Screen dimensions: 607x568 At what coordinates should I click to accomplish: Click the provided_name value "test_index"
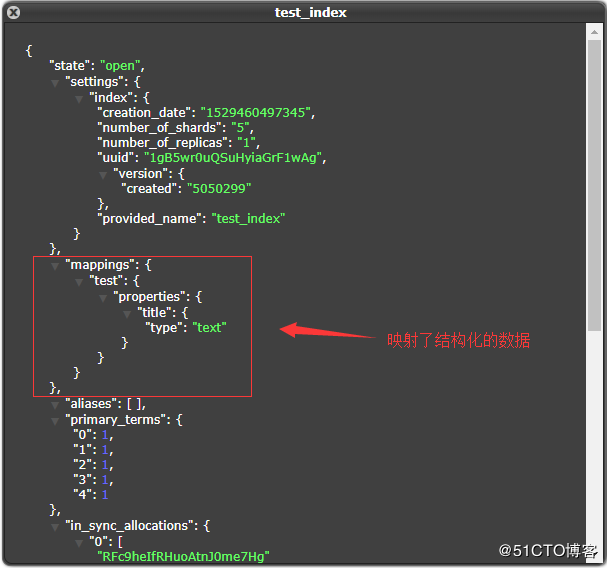pyautogui.click(x=248, y=219)
